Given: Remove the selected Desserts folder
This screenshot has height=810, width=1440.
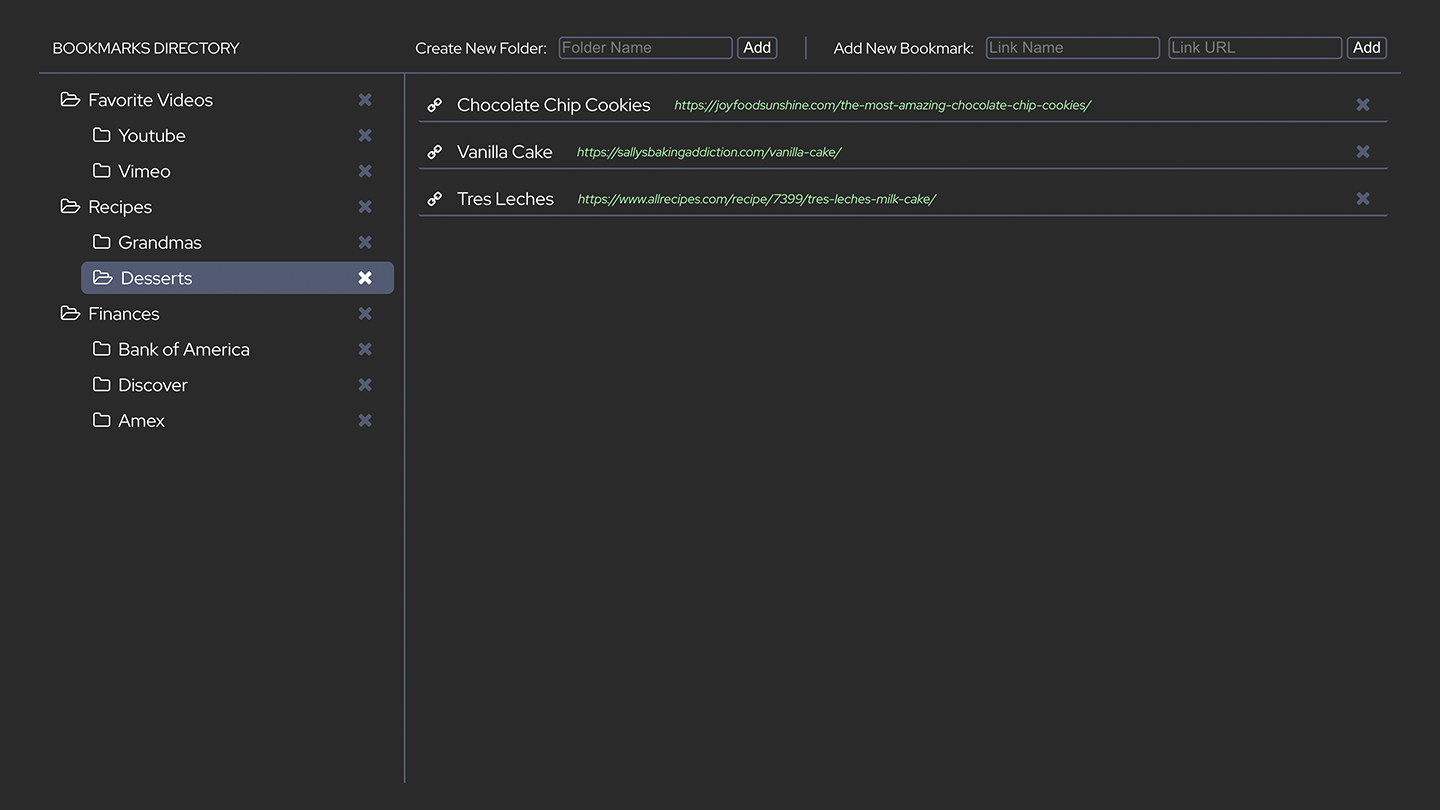Looking at the screenshot, I should coord(365,278).
